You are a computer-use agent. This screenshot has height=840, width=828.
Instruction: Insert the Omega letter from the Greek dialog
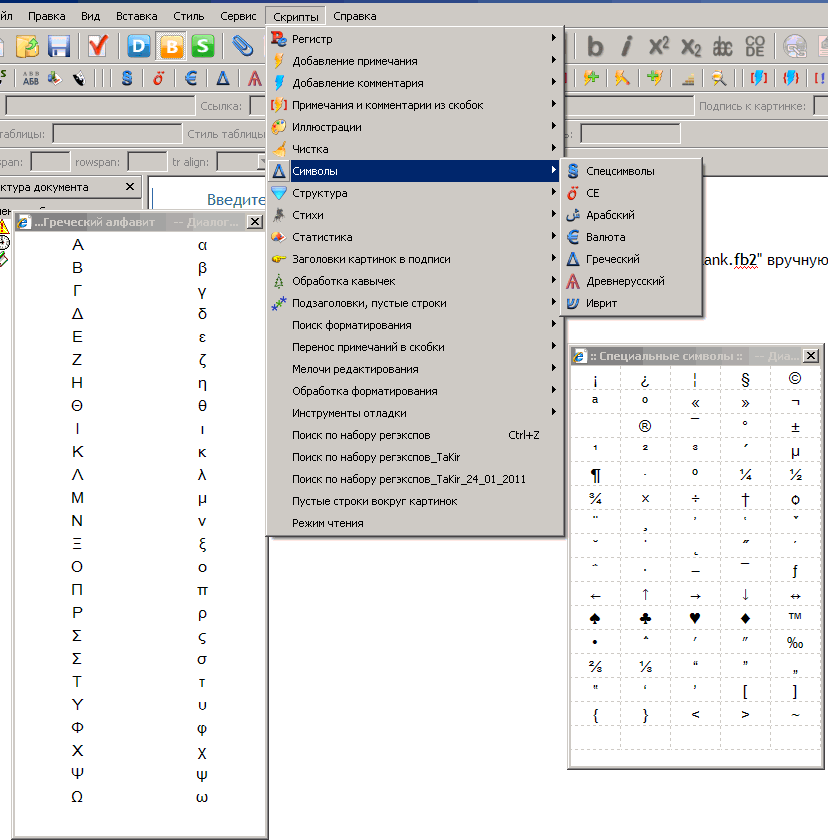coord(77,796)
